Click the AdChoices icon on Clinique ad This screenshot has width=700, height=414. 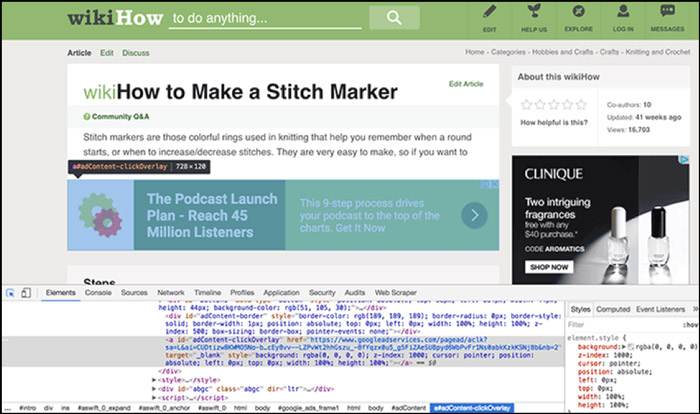point(684,159)
